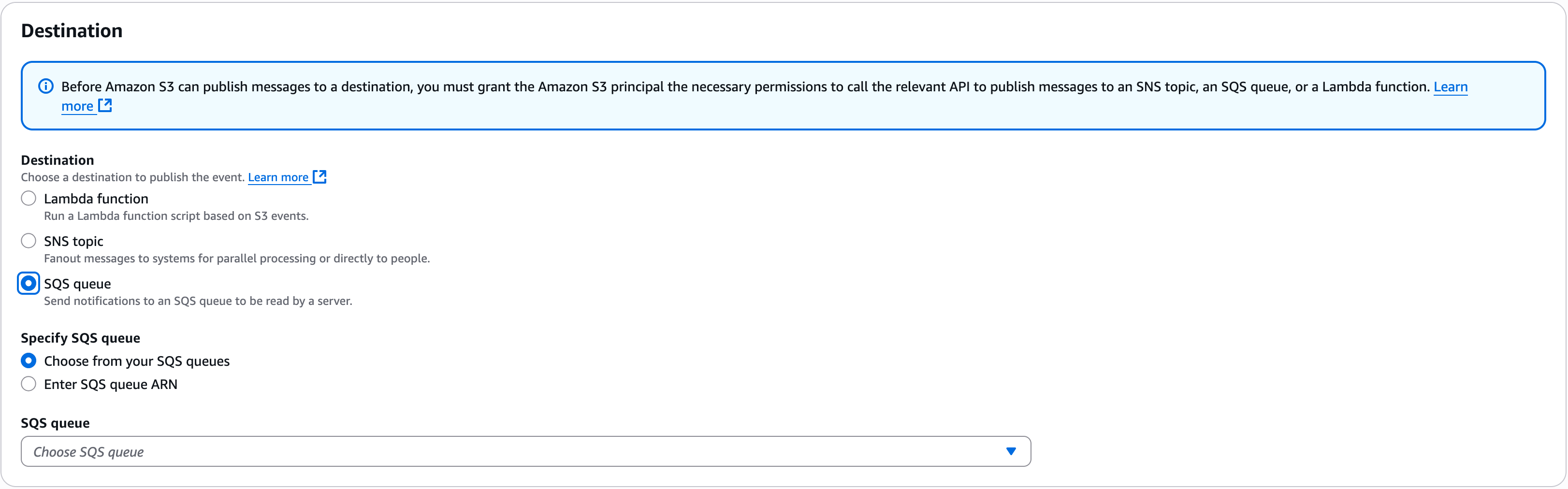Click the Learn more link in the permissions banner
Viewport: 1568px width, 489px height.
click(x=1450, y=87)
